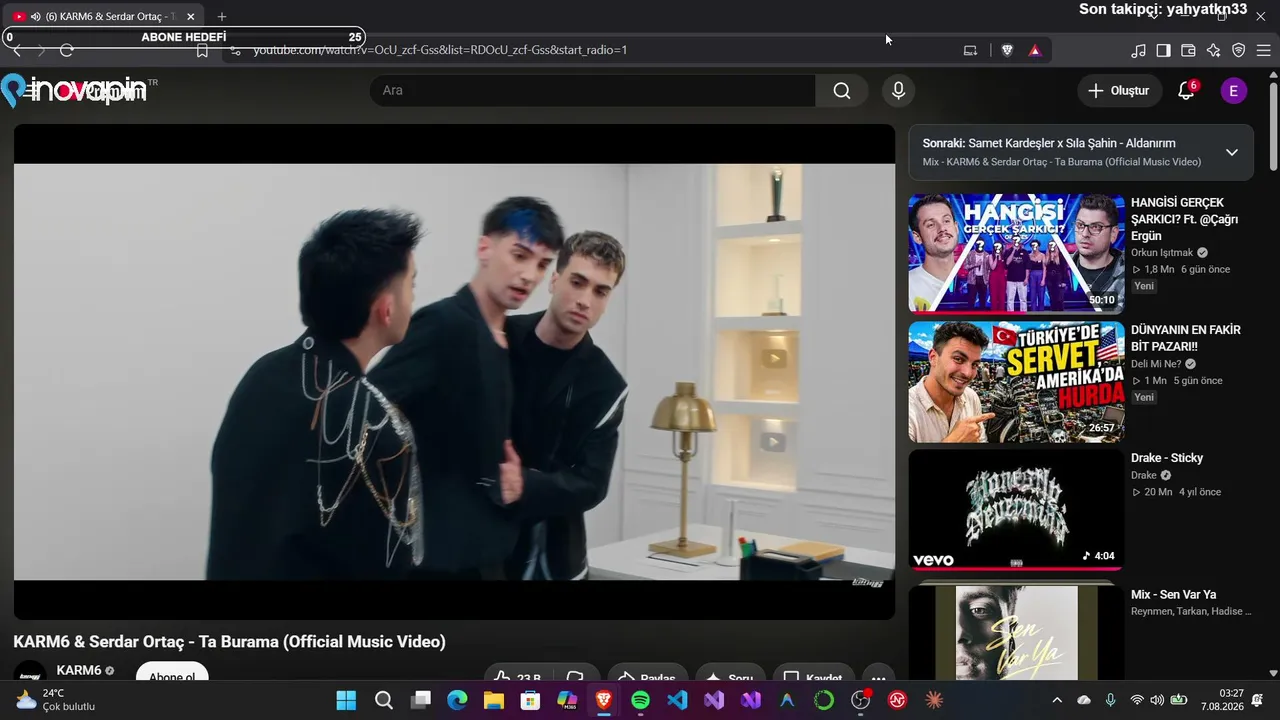This screenshot has width=1280, height=720.
Task: Open the account avatar menu 'E'
Action: click(x=1233, y=91)
